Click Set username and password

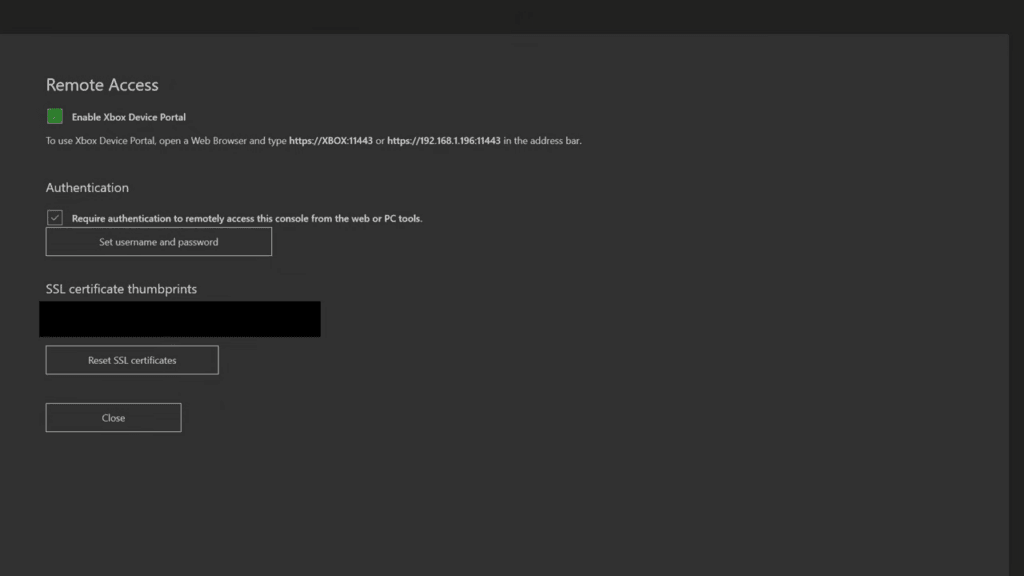[x=158, y=241]
